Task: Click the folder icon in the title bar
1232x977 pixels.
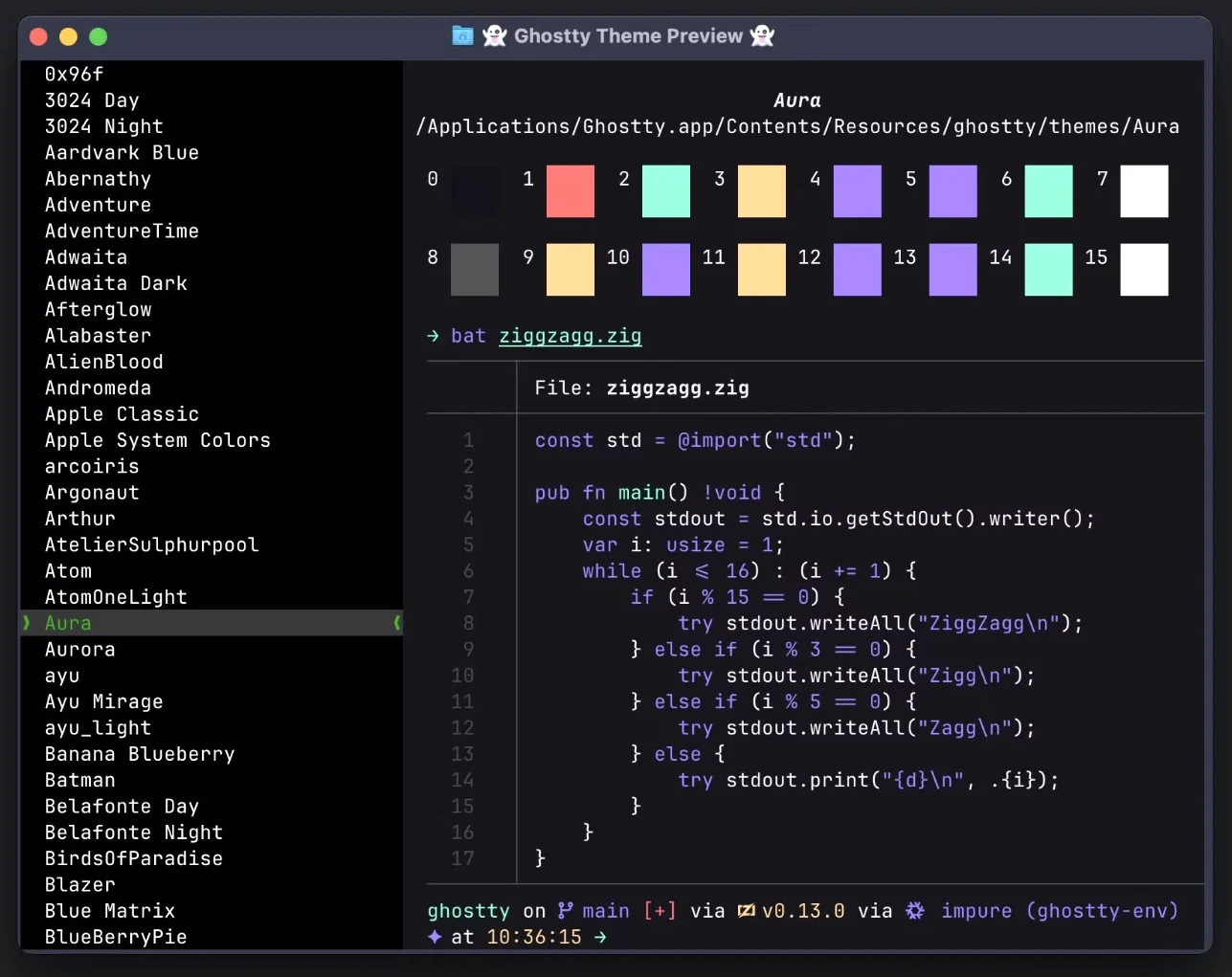Action: 462,36
